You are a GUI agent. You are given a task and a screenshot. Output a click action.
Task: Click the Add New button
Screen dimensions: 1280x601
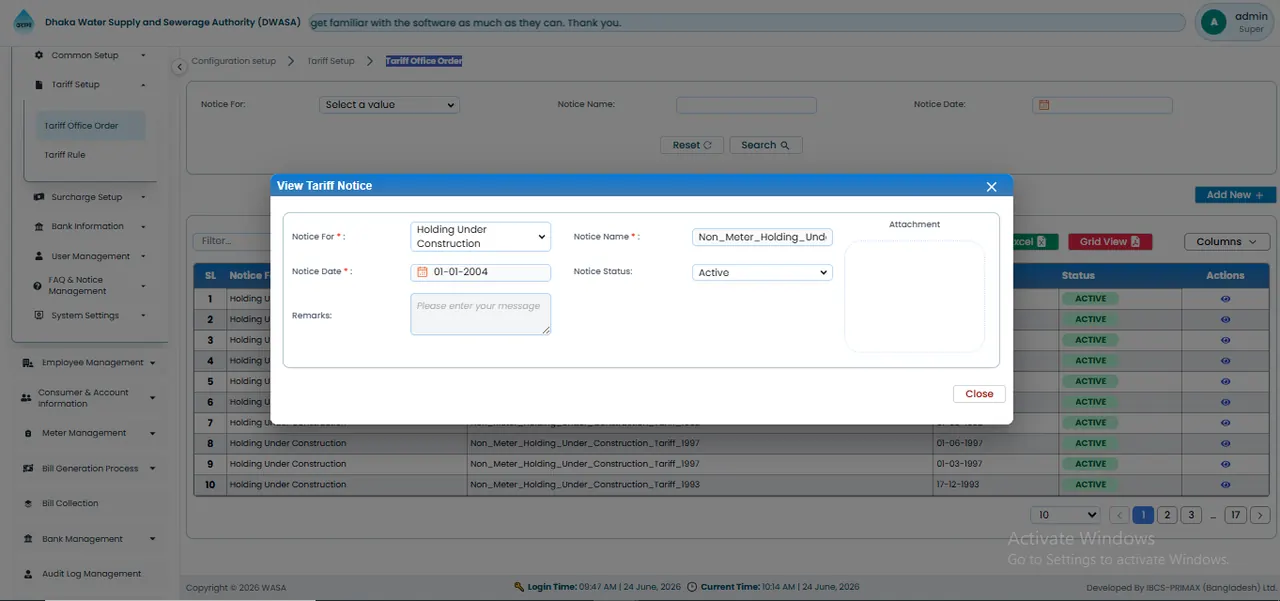point(1235,195)
